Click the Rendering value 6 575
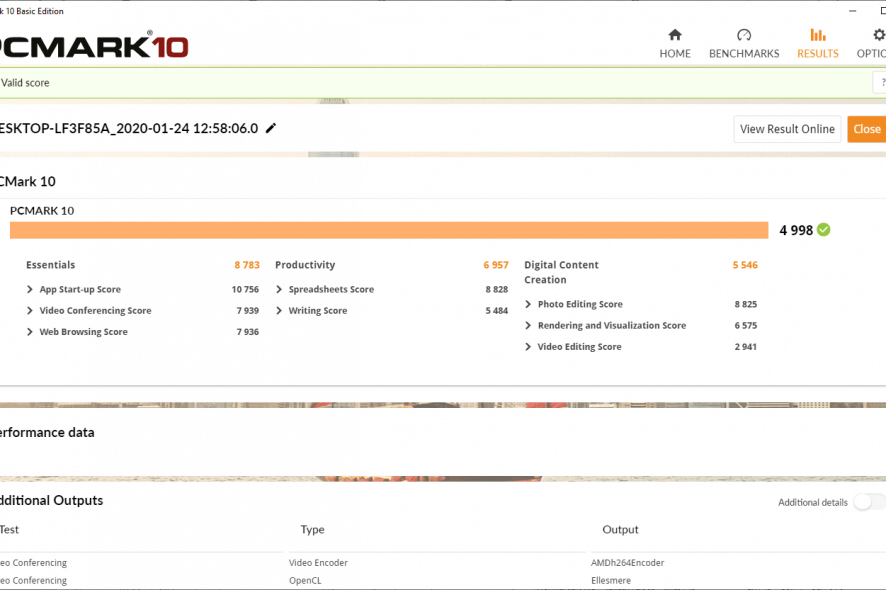Image resolution: width=886 pixels, height=590 pixels. (746, 326)
